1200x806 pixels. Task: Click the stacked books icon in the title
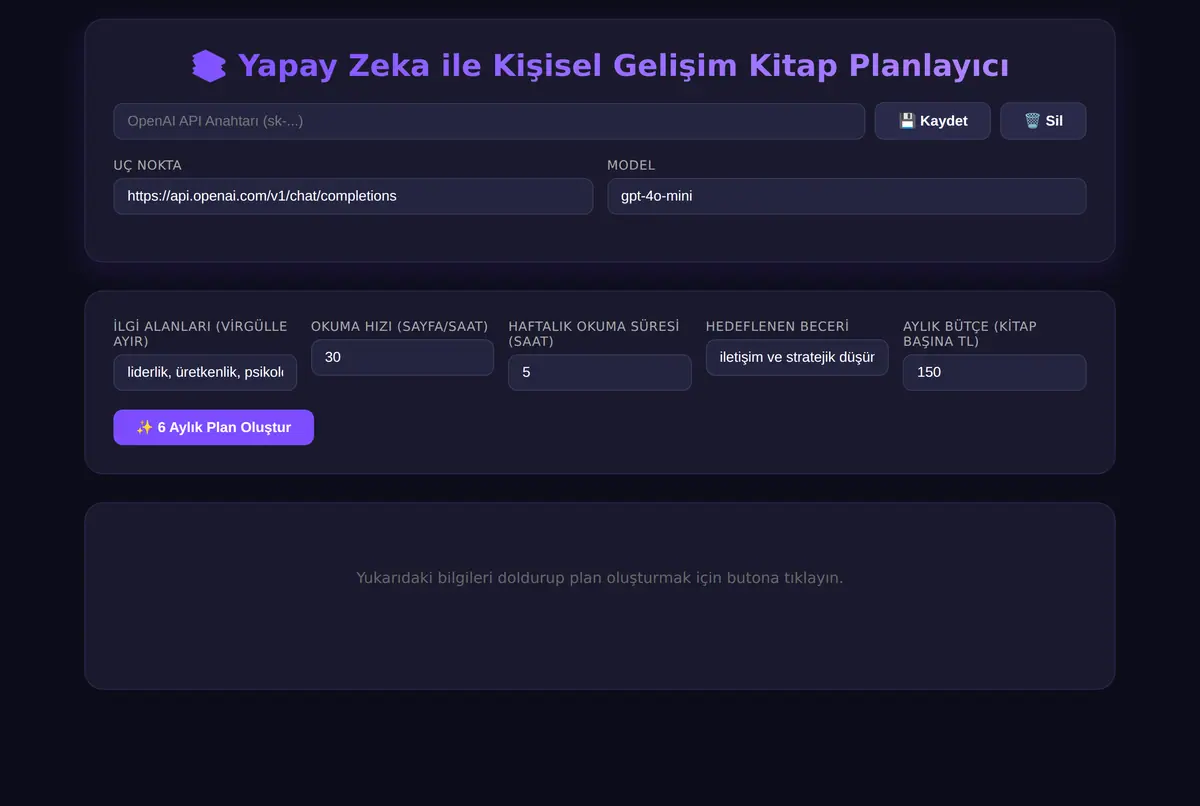tap(210, 66)
